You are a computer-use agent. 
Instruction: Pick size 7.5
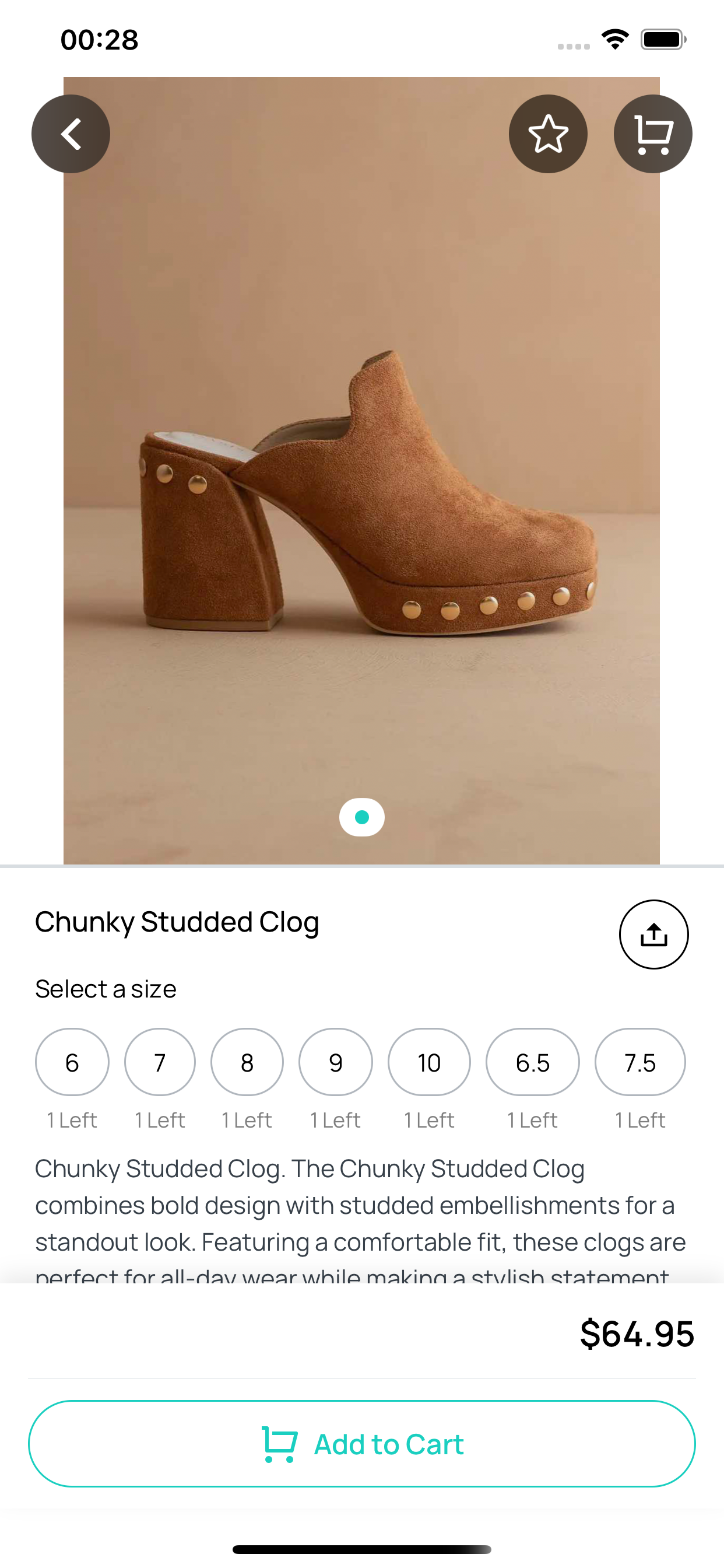640,1062
